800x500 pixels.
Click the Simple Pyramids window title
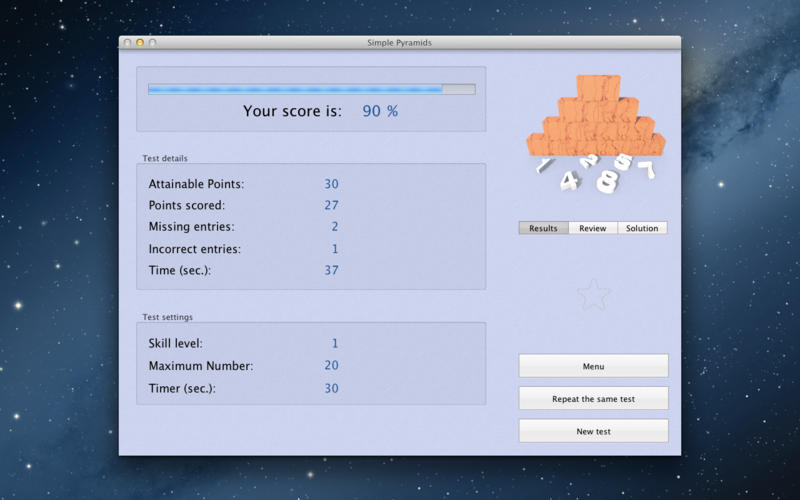[399, 43]
